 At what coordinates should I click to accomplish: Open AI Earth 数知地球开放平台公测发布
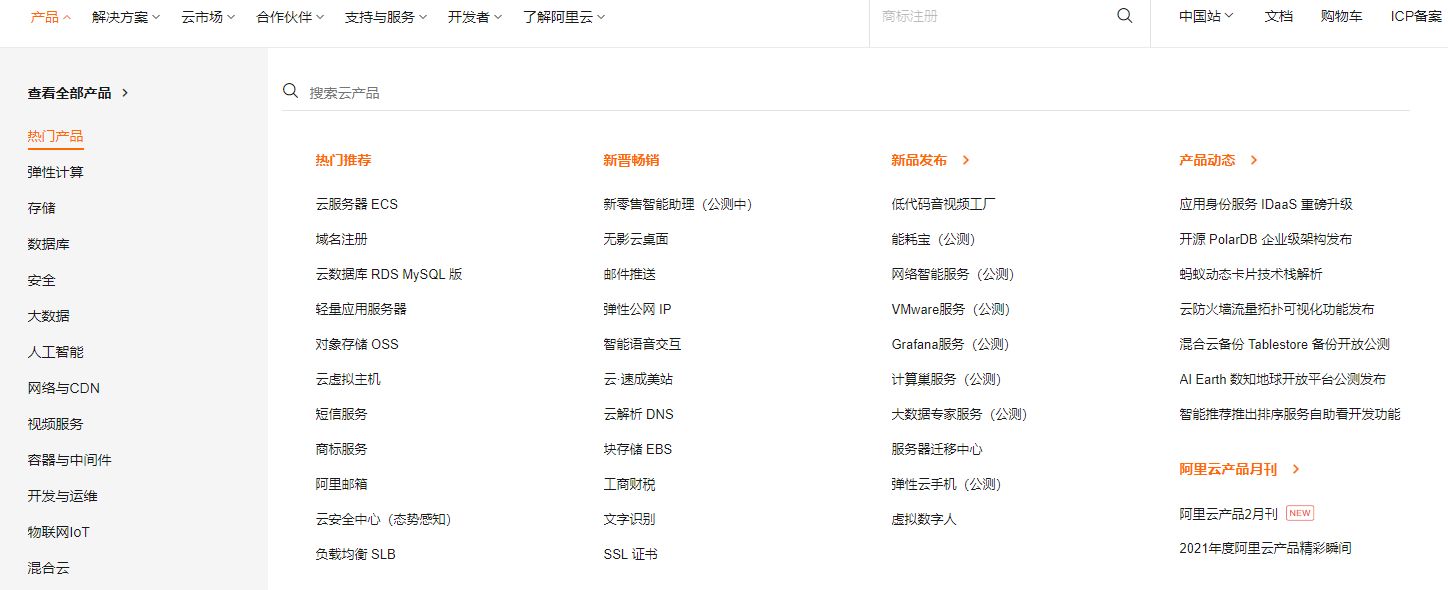pyautogui.click(x=1283, y=379)
